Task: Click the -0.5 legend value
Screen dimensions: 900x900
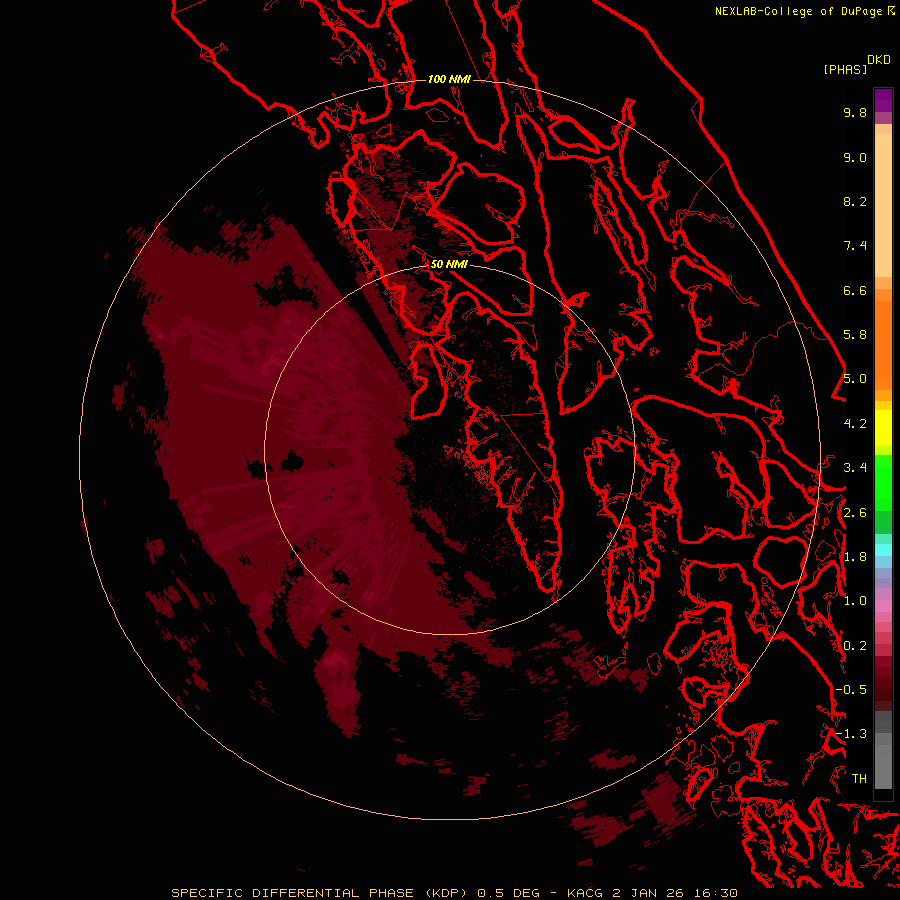Action: [851, 690]
